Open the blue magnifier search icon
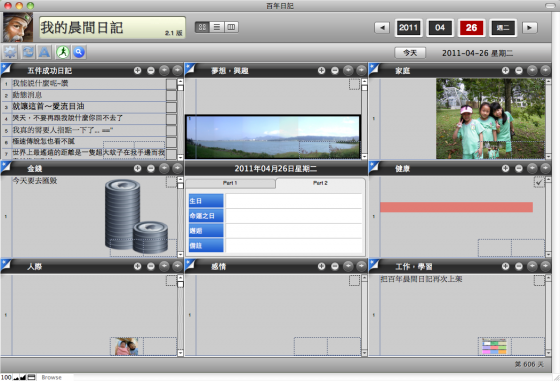 coord(79,52)
